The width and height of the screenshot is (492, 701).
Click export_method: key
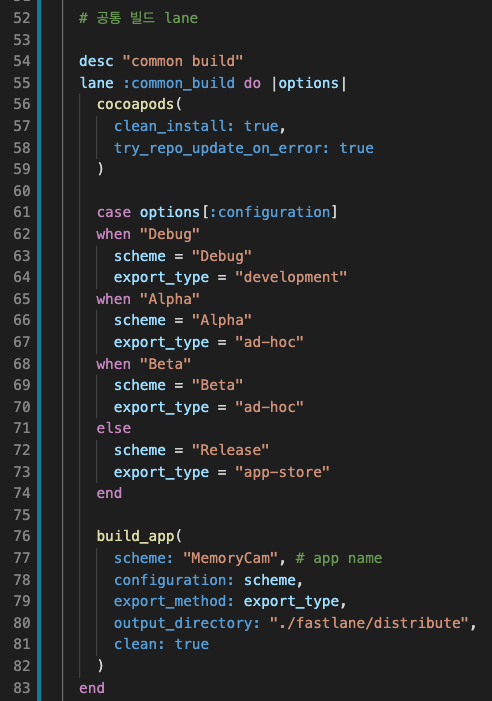[x=174, y=601]
